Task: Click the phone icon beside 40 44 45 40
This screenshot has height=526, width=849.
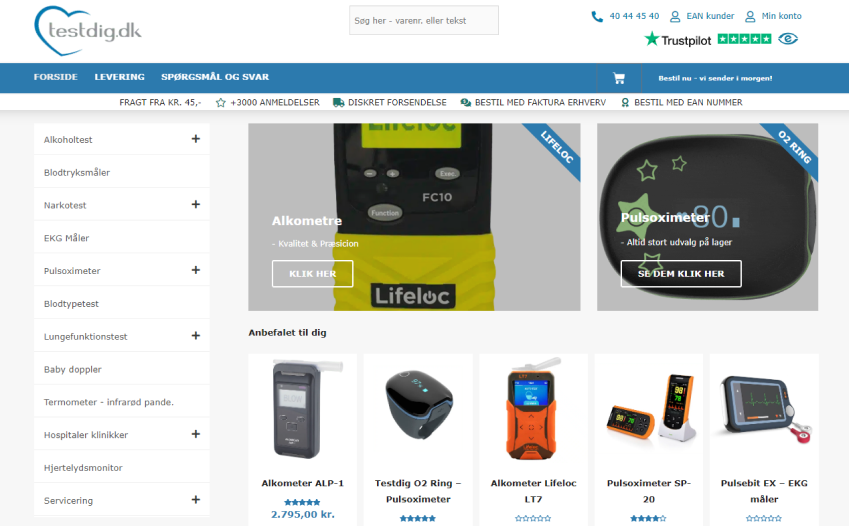Action: [x=597, y=16]
